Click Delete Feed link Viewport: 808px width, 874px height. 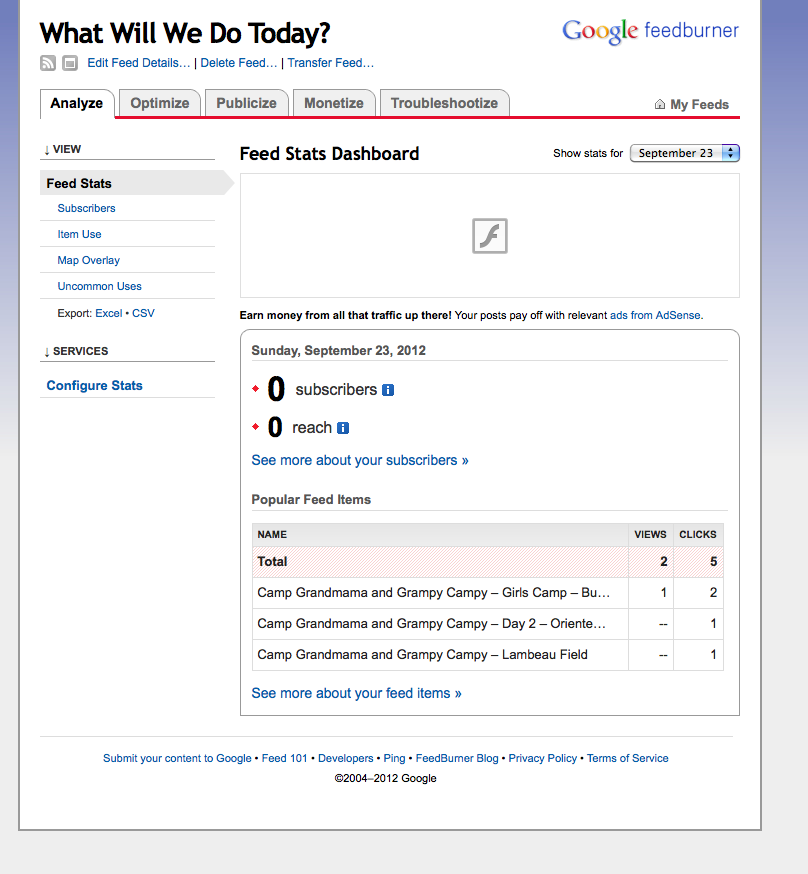(x=238, y=63)
